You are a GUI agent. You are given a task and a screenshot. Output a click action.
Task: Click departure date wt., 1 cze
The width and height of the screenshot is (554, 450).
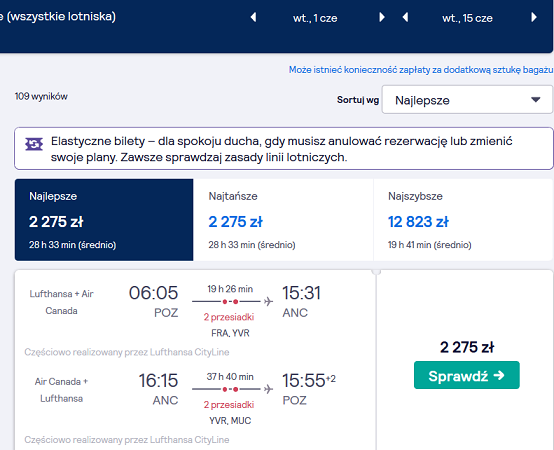coord(315,18)
